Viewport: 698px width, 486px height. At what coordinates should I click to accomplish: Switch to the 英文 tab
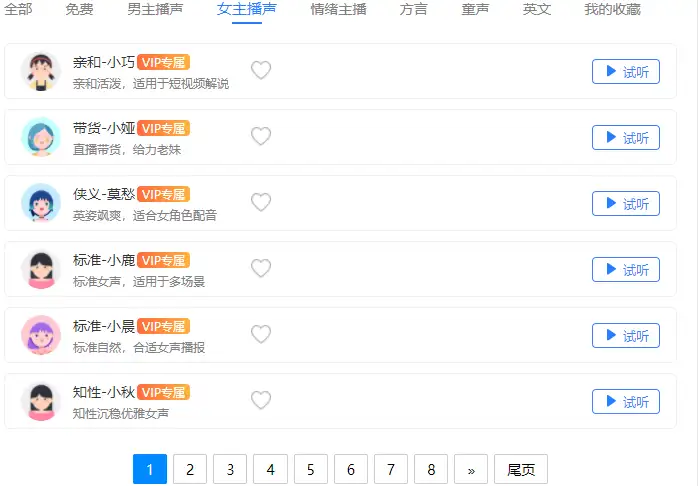(x=537, y=9)
